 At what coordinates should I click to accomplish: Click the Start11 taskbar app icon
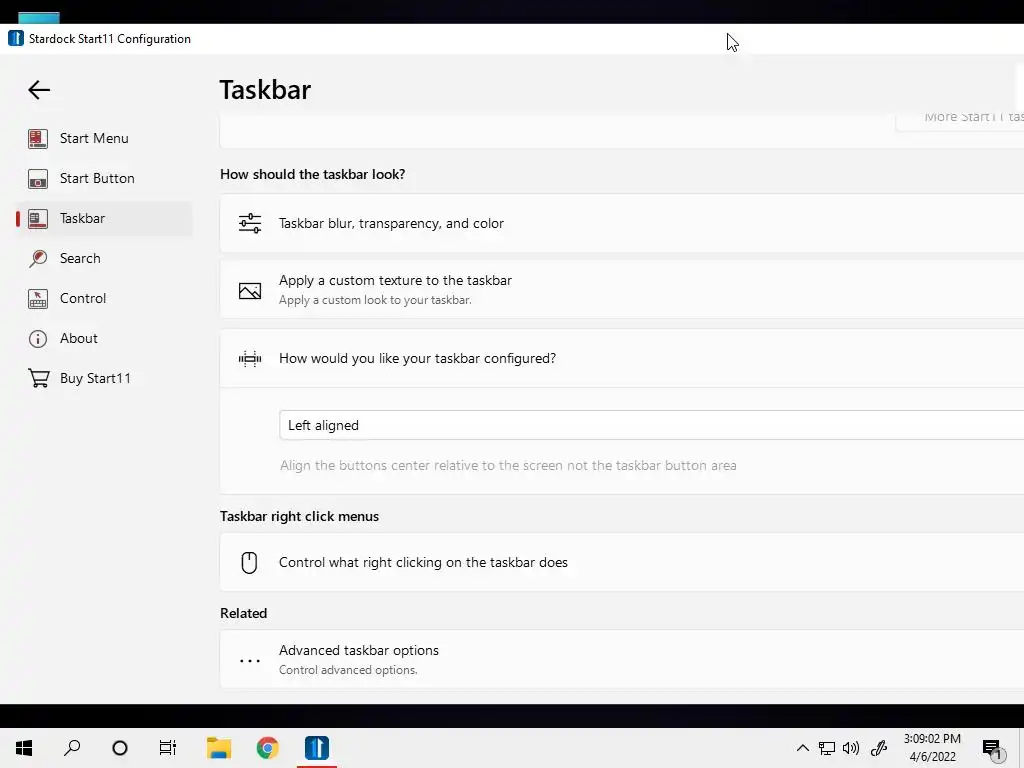(x=317, y=748)
